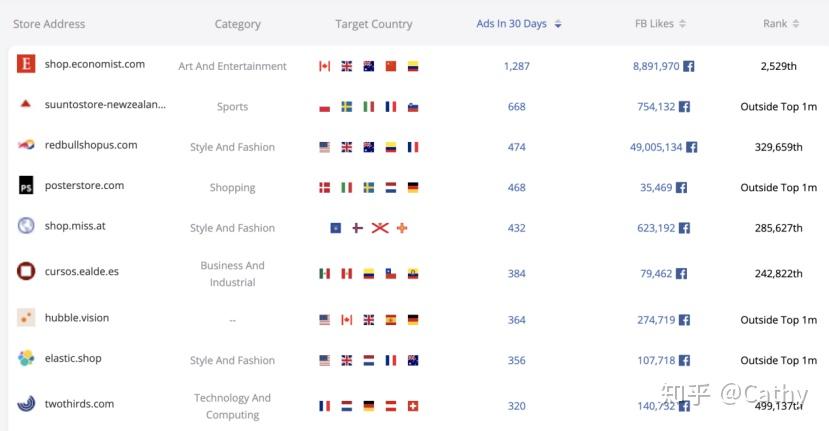
Task: Click the shop.miss.at globe icon
Action: (26, 226)
